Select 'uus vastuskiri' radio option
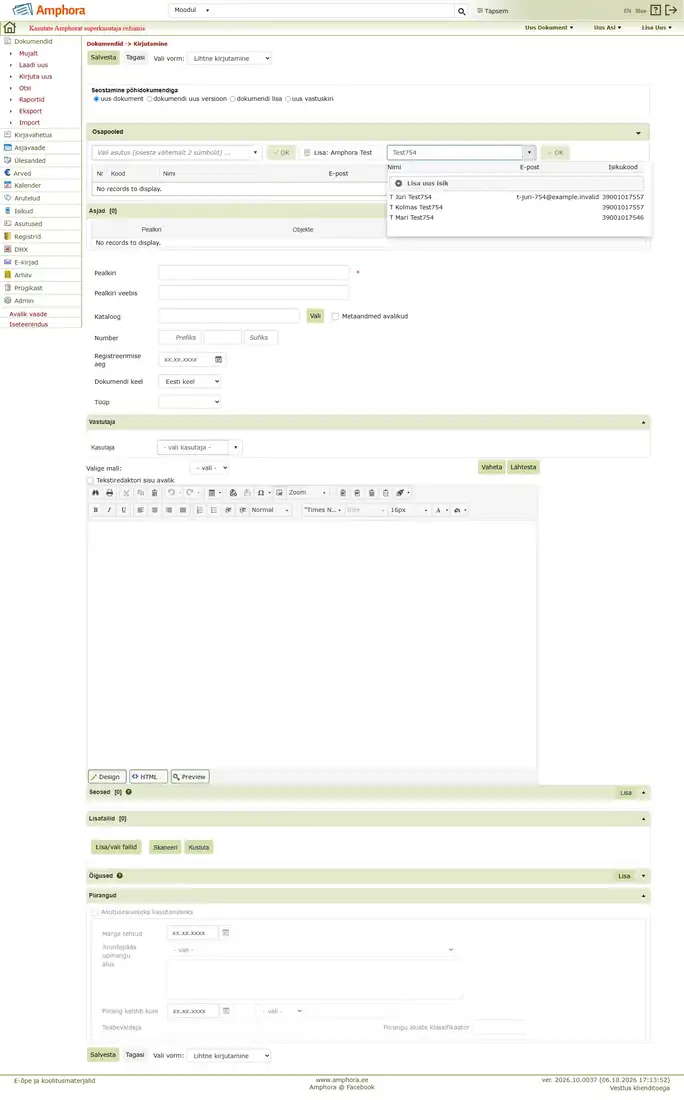 [288, 99]
